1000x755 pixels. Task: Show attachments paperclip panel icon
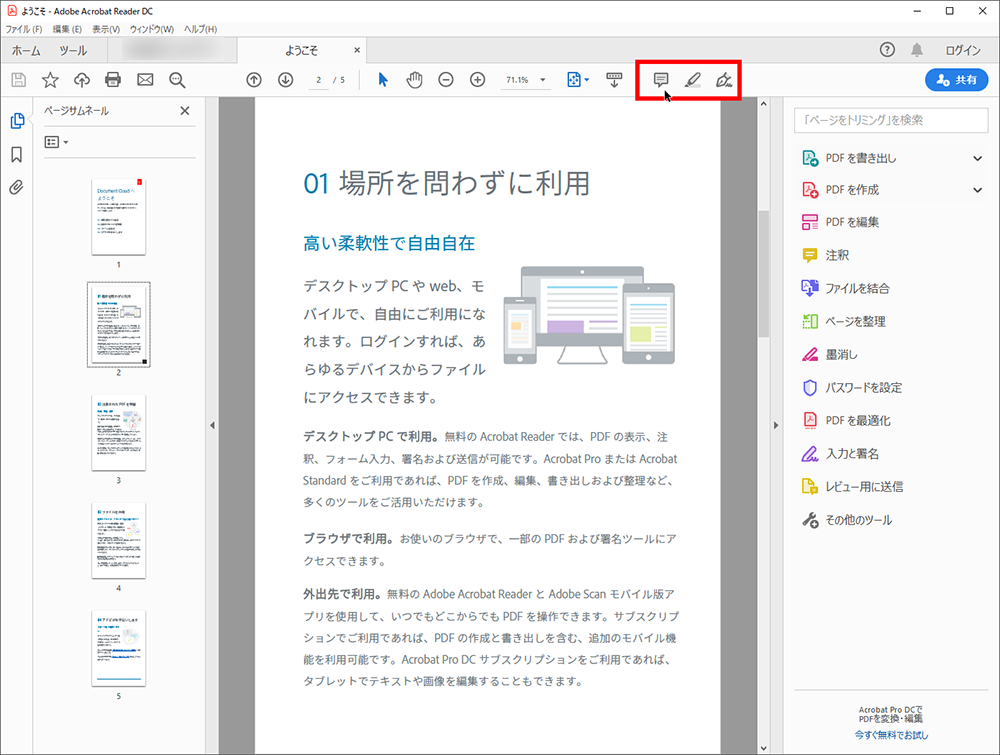[17, 187]
